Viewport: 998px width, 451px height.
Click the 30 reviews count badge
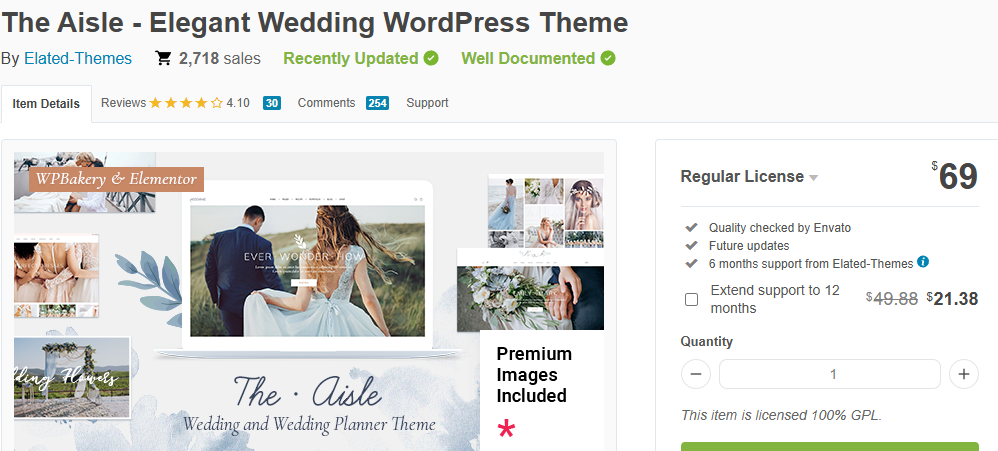pyautogui.click(x=272, y=103)
